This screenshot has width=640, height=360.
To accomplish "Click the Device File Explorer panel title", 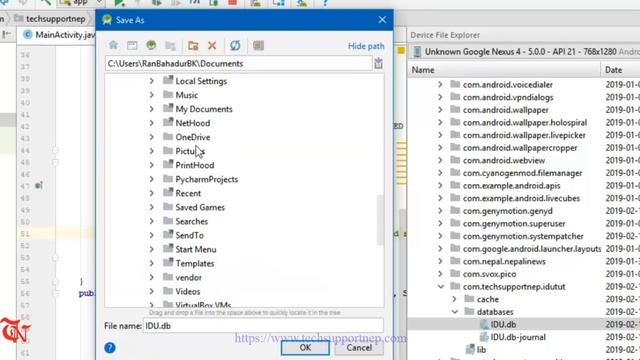I will point(445,35).
